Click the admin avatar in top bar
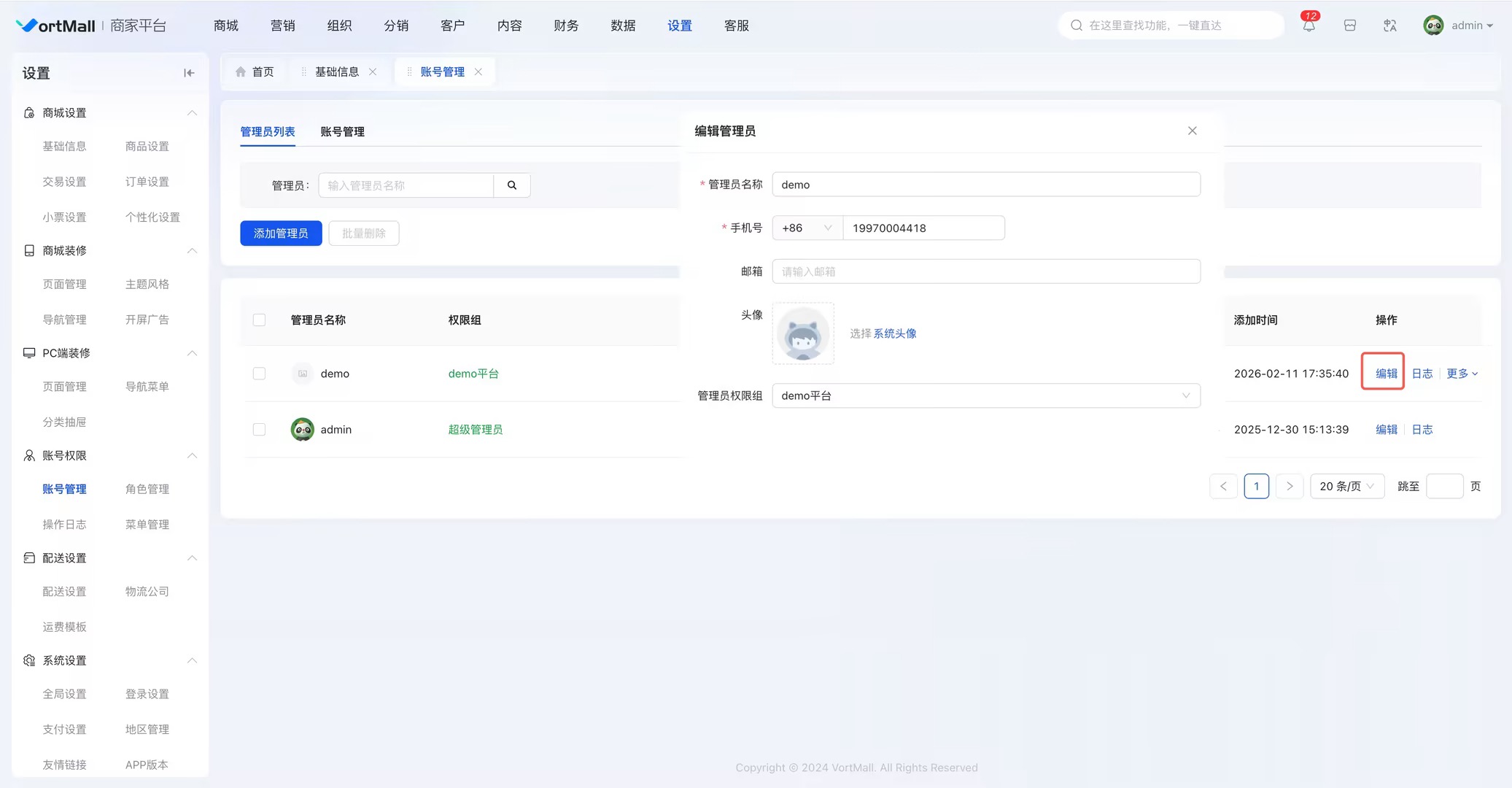 tap(1433, 24)
